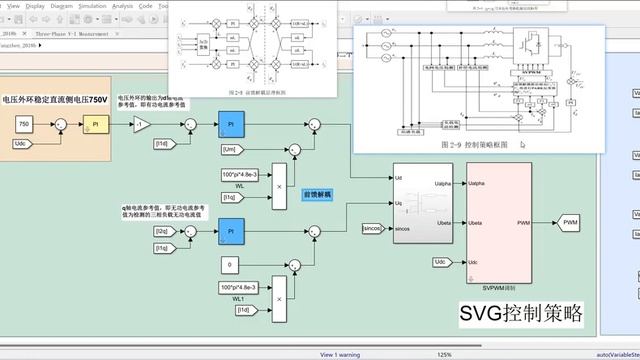Image resolution: width=640 pixels, height=360 pixels.
Task: Open the Code menu
Action: click(x=145, y=6)
